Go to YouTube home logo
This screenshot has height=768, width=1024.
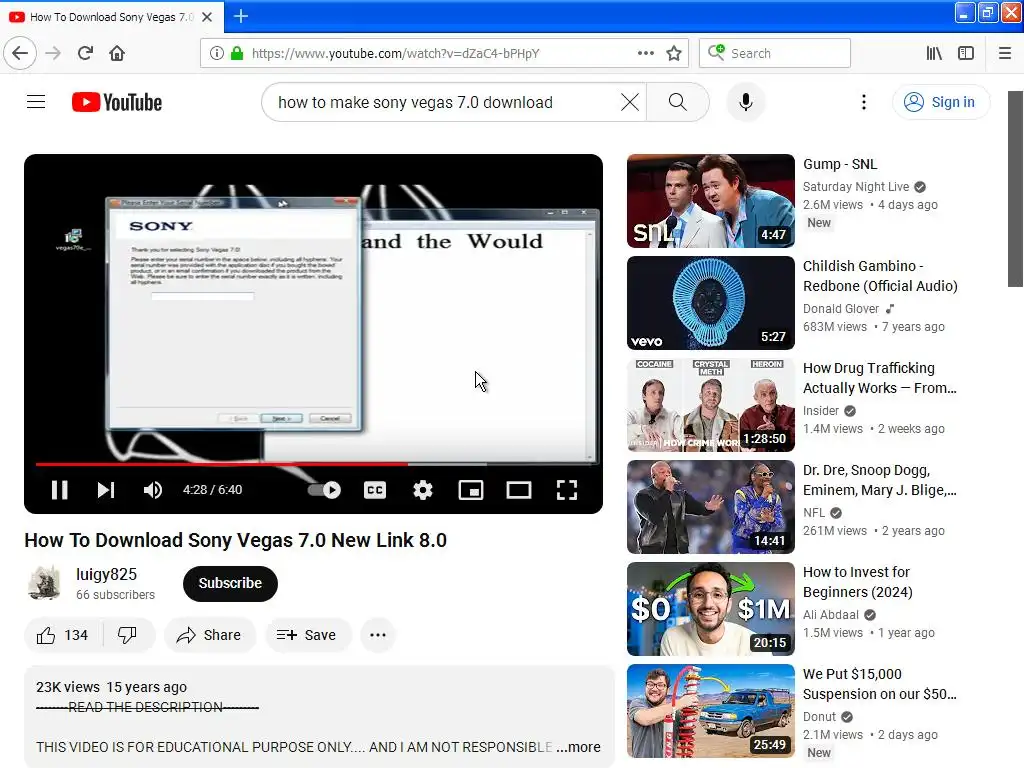(117, 103)
